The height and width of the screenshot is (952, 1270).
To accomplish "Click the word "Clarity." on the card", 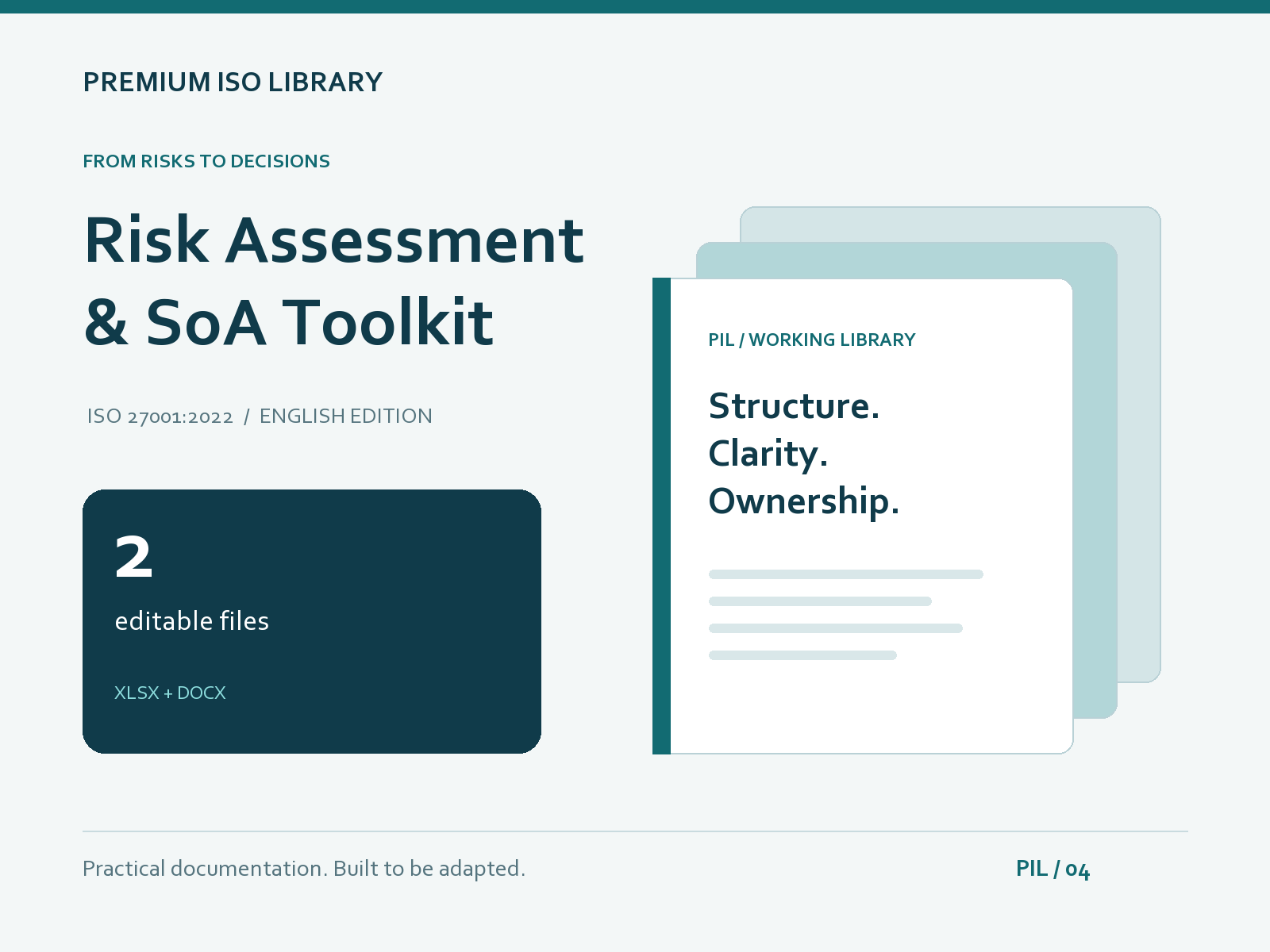I will pos(768,454).
